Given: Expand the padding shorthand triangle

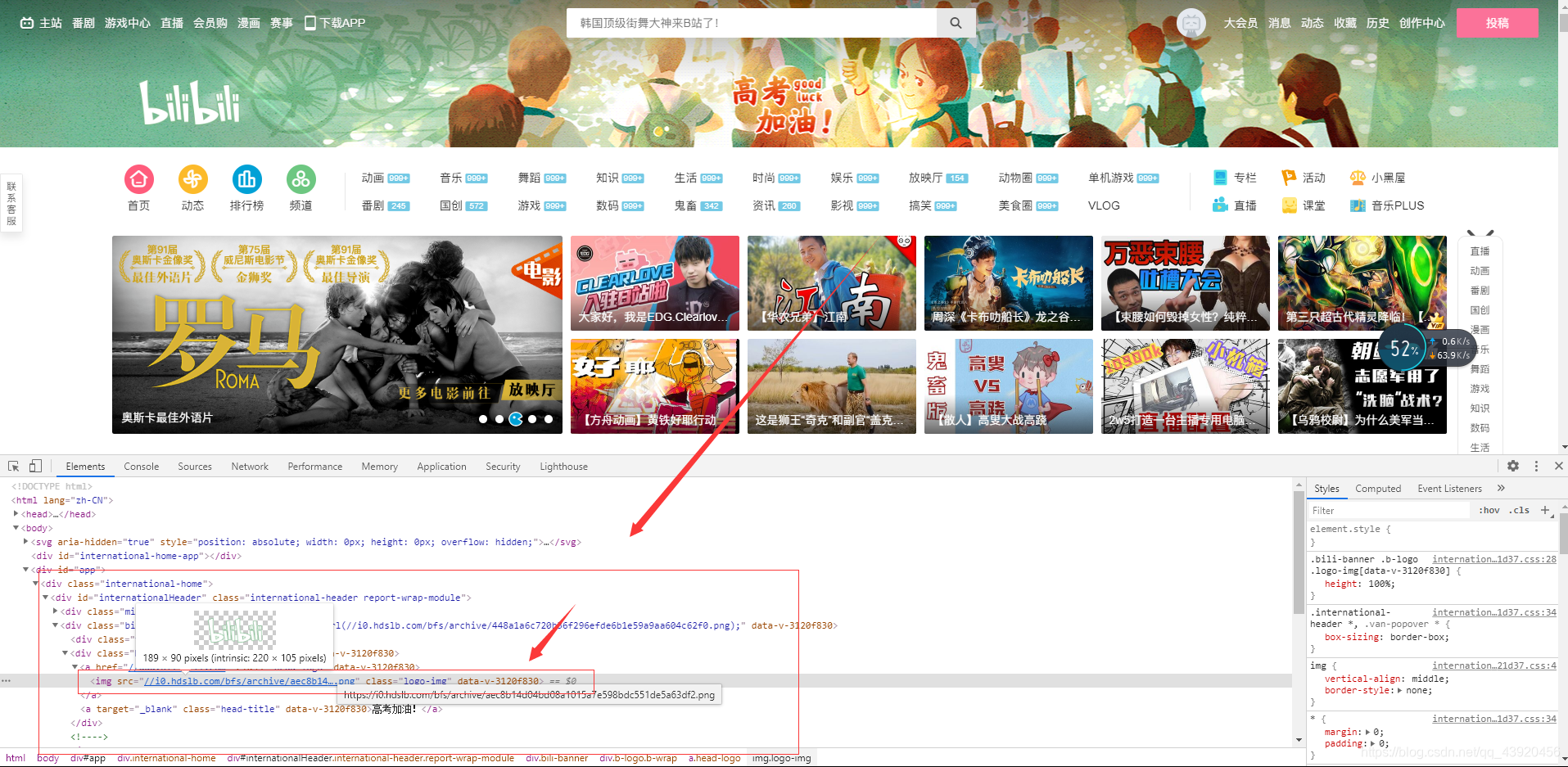Looking at the screenshot, I should [x=1372, y=744].
